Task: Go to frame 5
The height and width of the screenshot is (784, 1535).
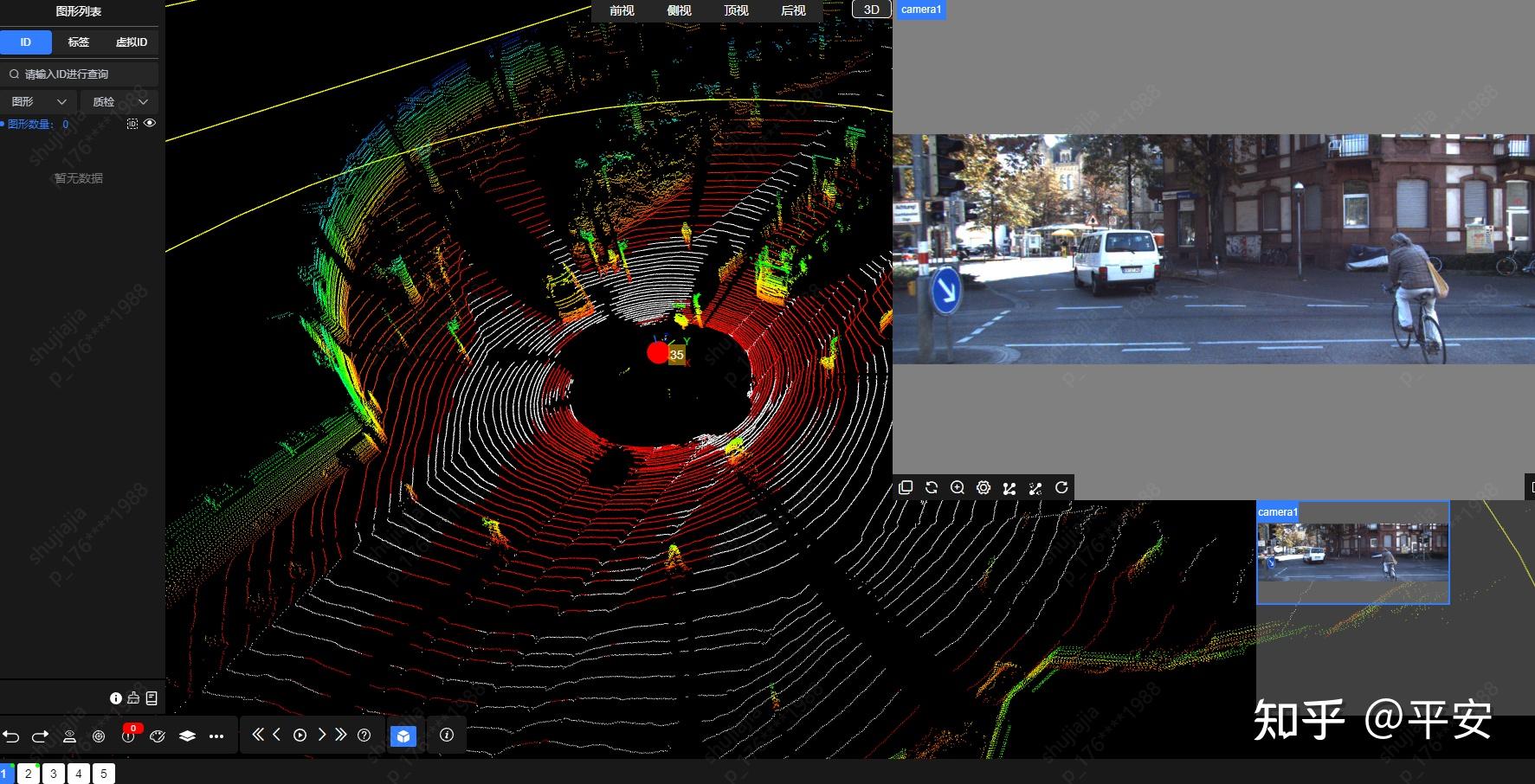Action: [104, 774]
